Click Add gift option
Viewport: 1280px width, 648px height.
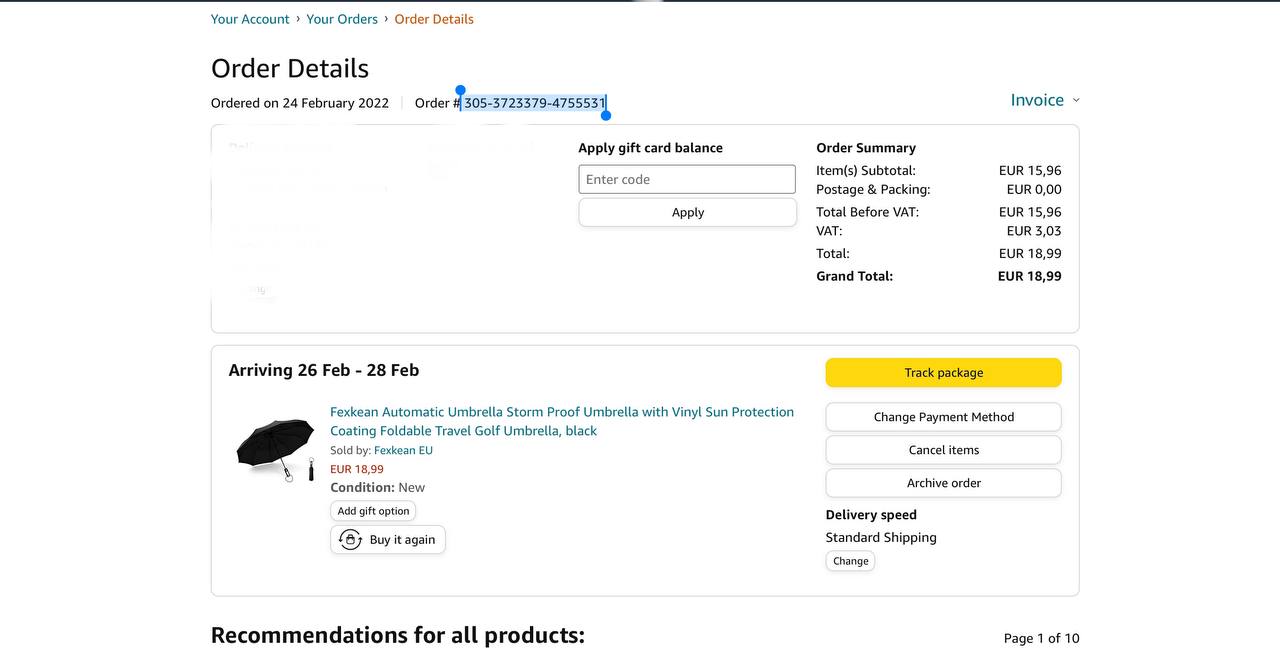[x=373, y=511]
